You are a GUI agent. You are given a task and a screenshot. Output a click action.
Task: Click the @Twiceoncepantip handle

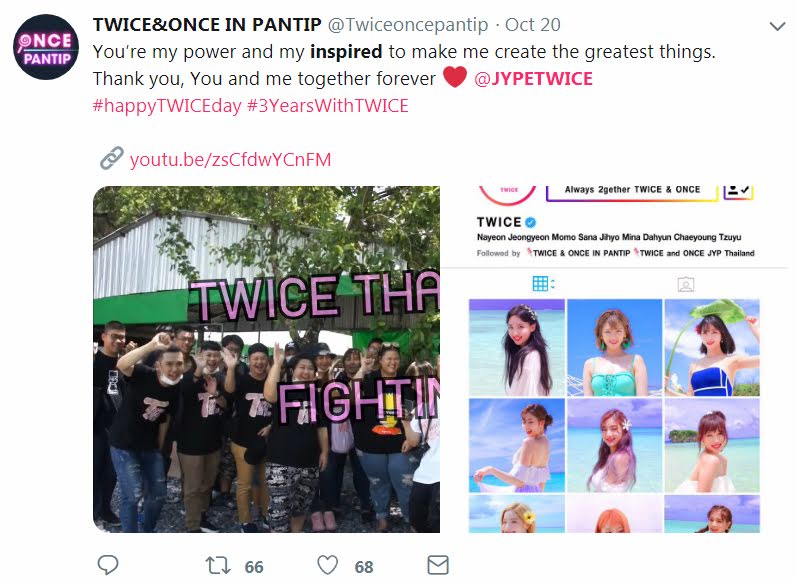pos(408,24)
